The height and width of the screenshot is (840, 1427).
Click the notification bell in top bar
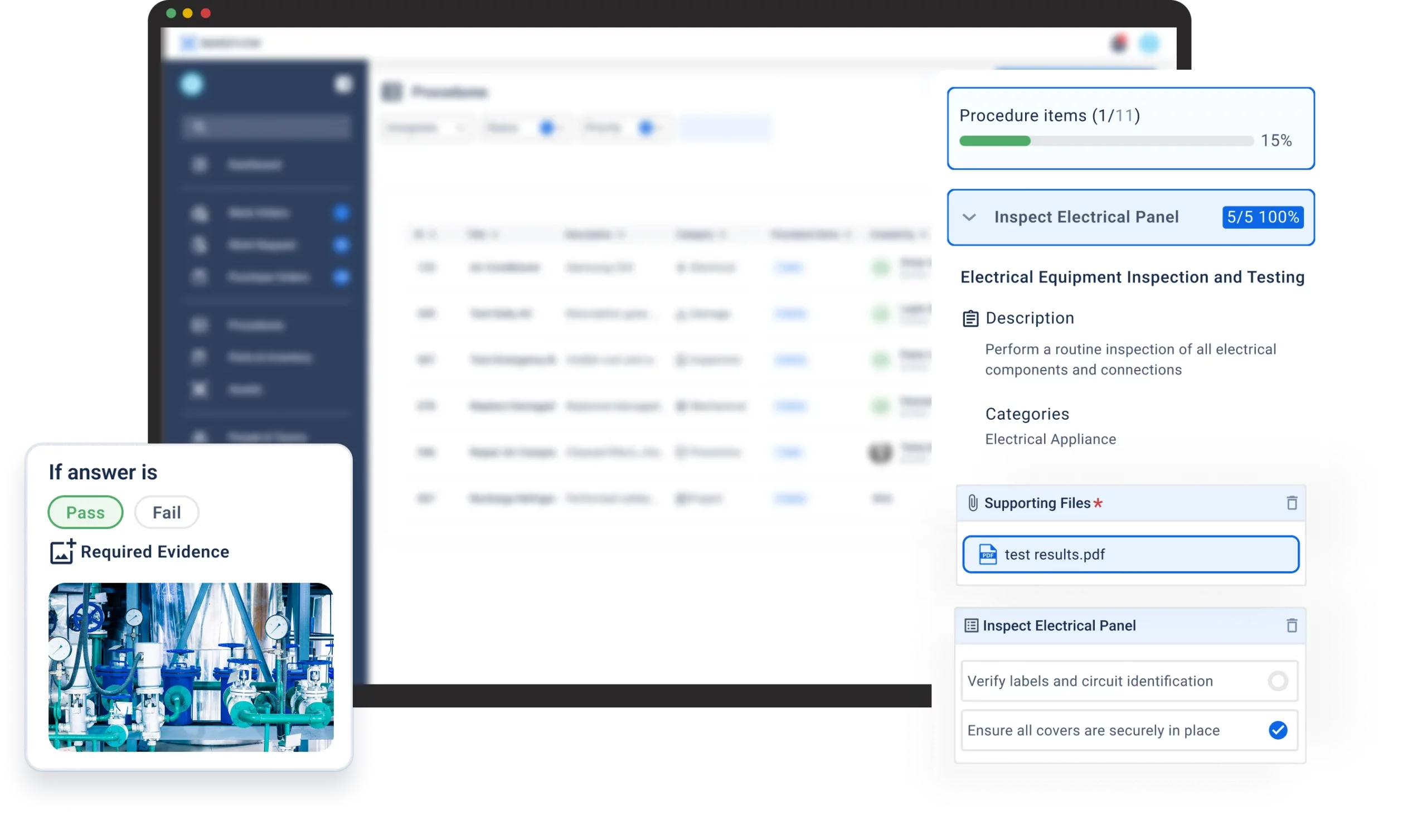(x=1118, y=43)
